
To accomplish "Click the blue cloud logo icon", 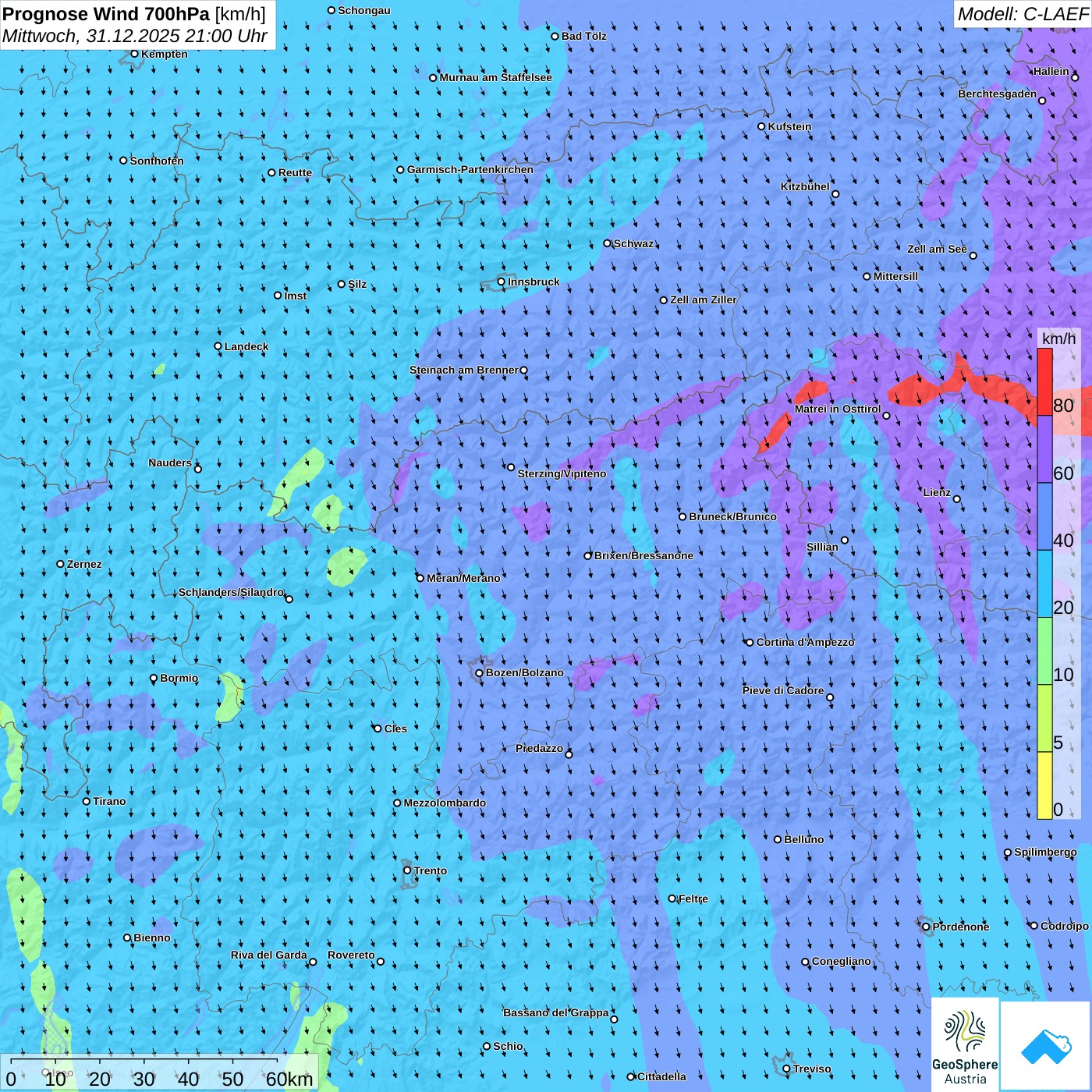I will [1046, 1047].
